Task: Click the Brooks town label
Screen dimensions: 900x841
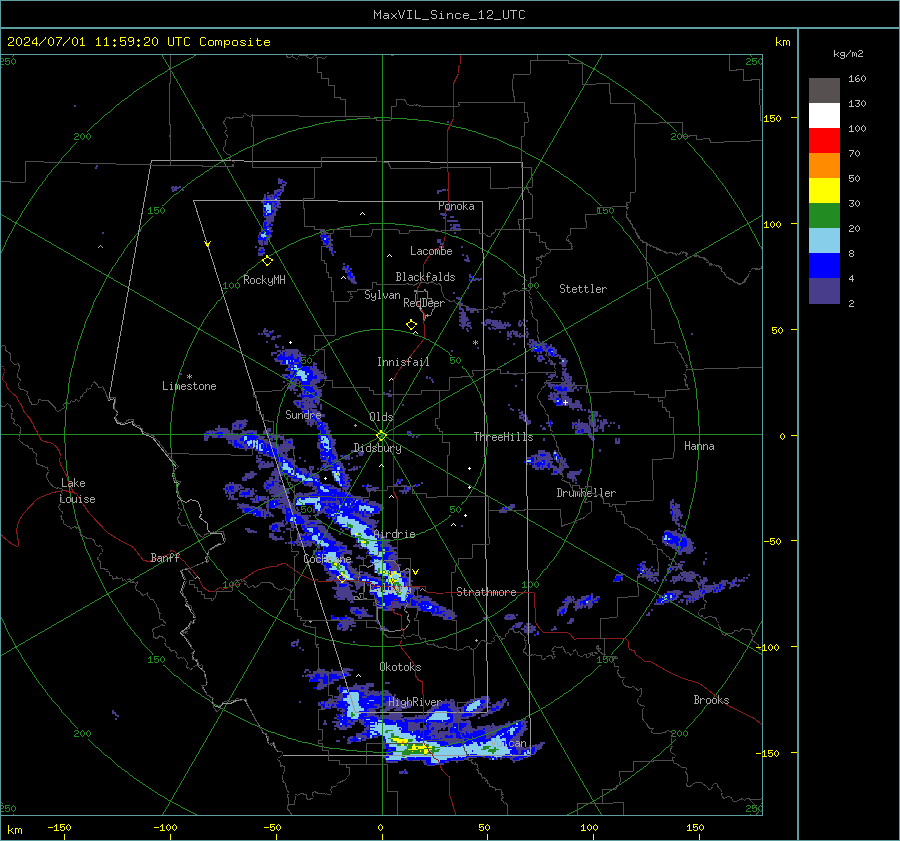Action: coord(711,700)
